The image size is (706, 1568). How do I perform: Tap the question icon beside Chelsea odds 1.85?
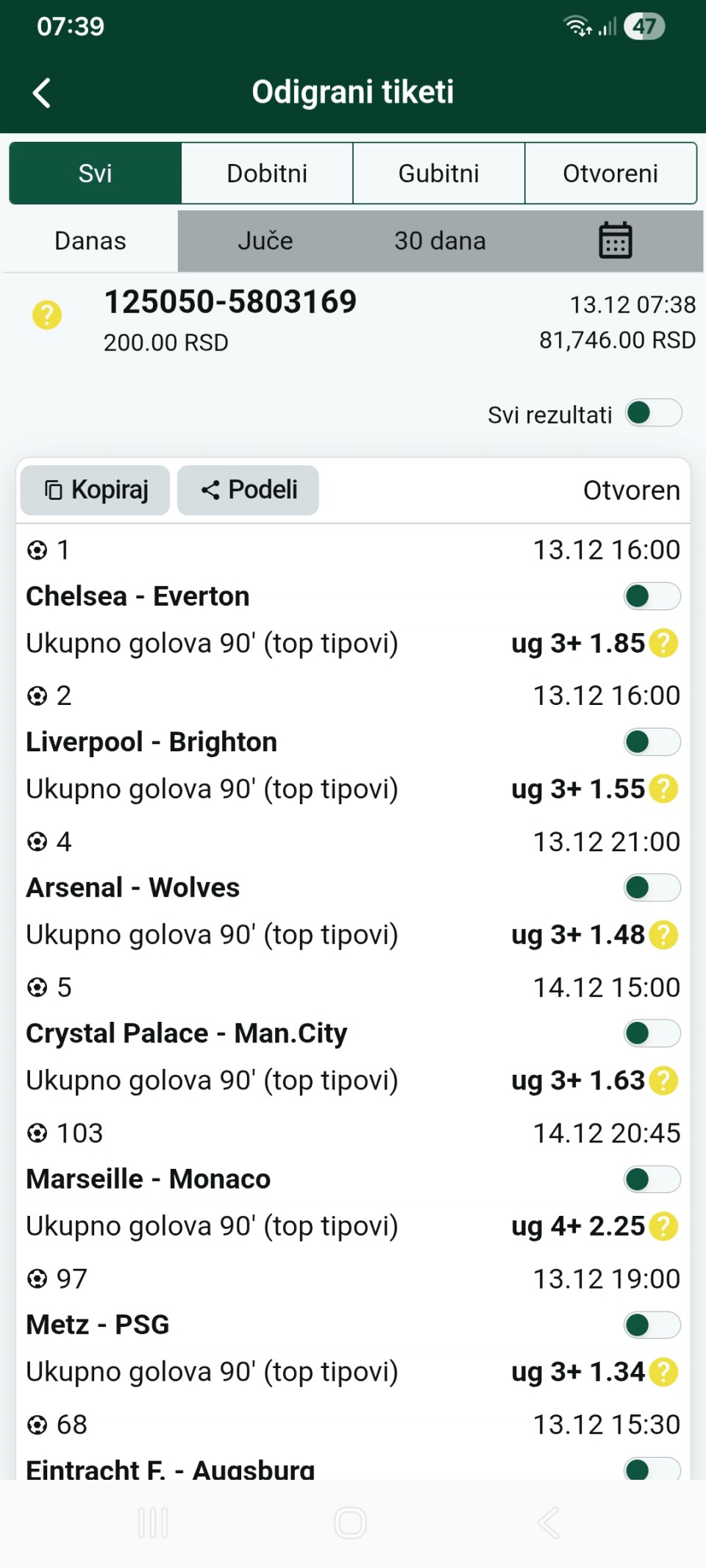point(663,643)
